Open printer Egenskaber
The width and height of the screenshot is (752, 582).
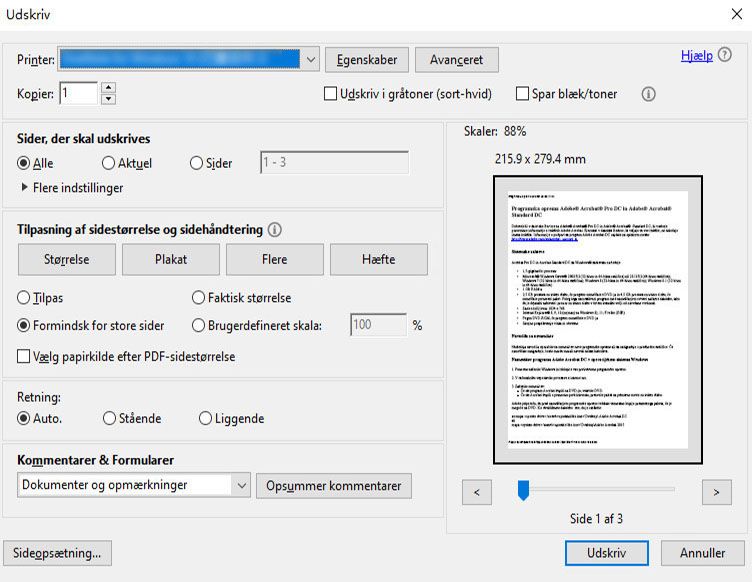pos(367,60)
